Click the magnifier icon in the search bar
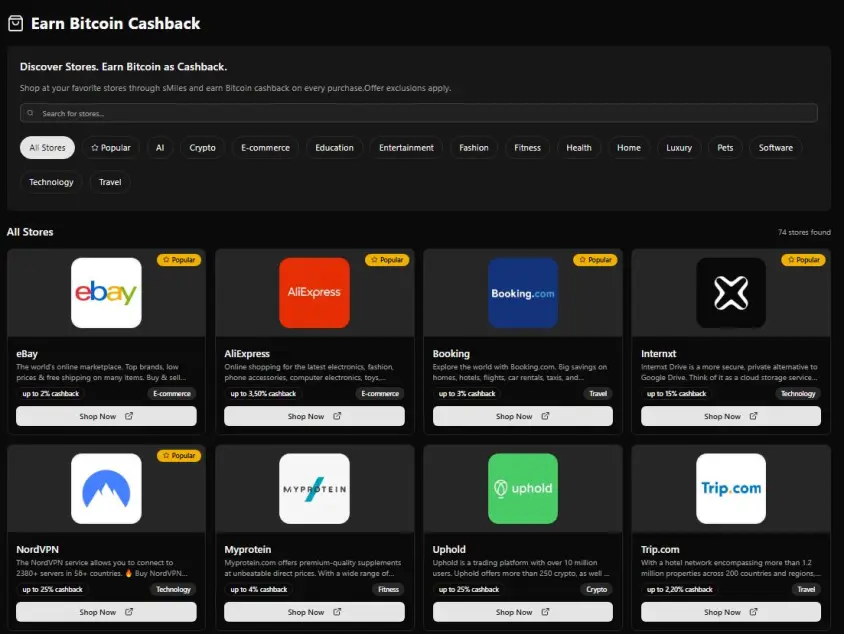 (30, 113)
